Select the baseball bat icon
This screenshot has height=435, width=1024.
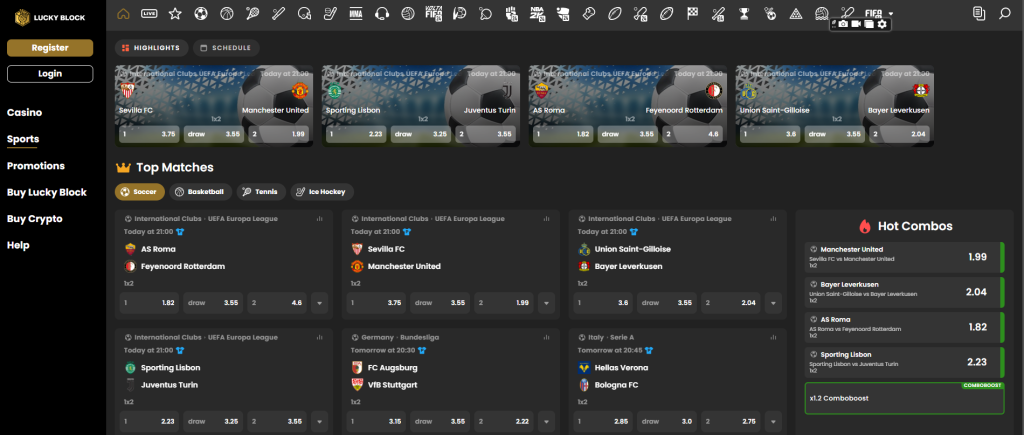pyautogui.click(x=278, y=13)
